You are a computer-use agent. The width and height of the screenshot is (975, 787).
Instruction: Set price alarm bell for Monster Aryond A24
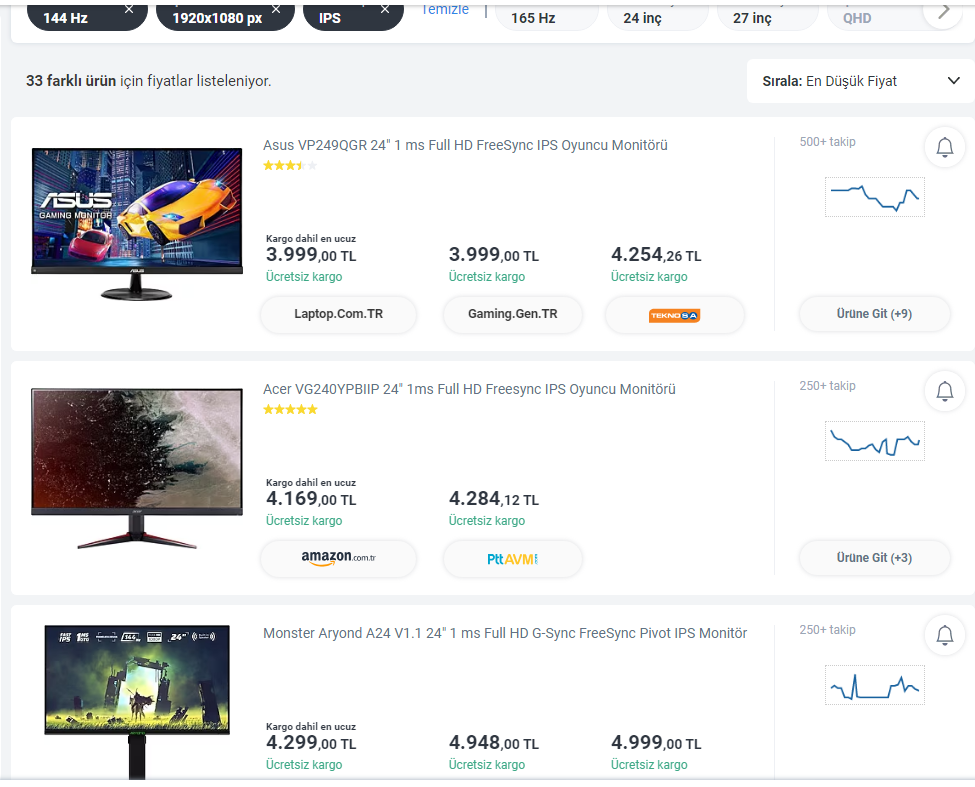945,635
